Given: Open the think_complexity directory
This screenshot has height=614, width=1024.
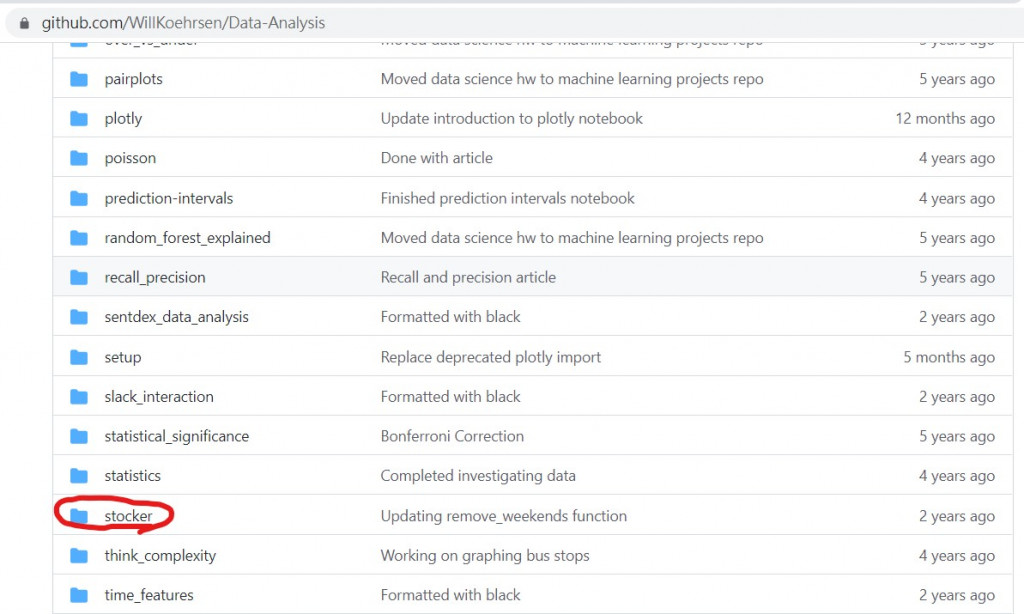Looking at the screenshot, I should [x=160, y=555].
